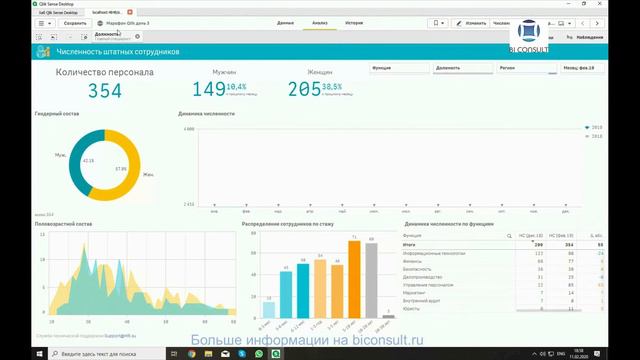Select the tall orange bar labeled 71

coord(354,279)
